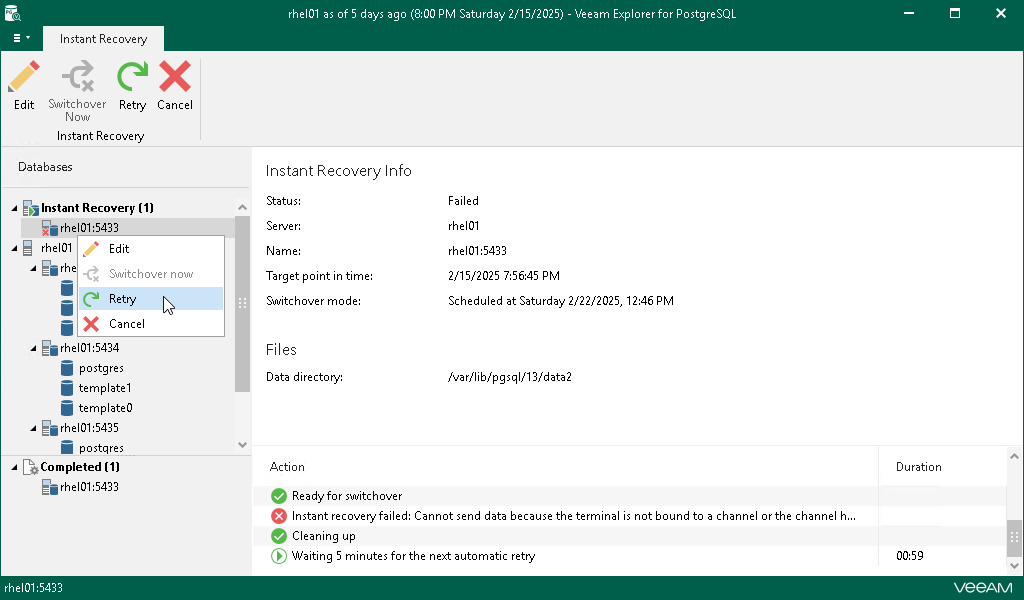
Task: Click the 'Failed' status value
Action: [463, 201]
